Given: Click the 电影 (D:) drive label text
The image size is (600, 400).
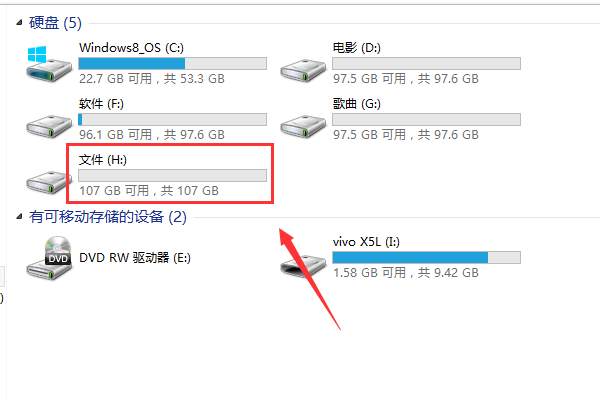Looking at the screenshot, I should (357, 48).
